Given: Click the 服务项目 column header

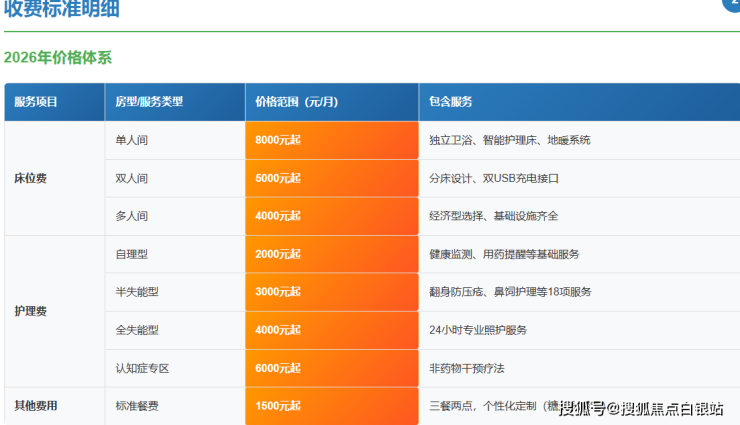Looking at the screenshot, I should click(36, 102).
